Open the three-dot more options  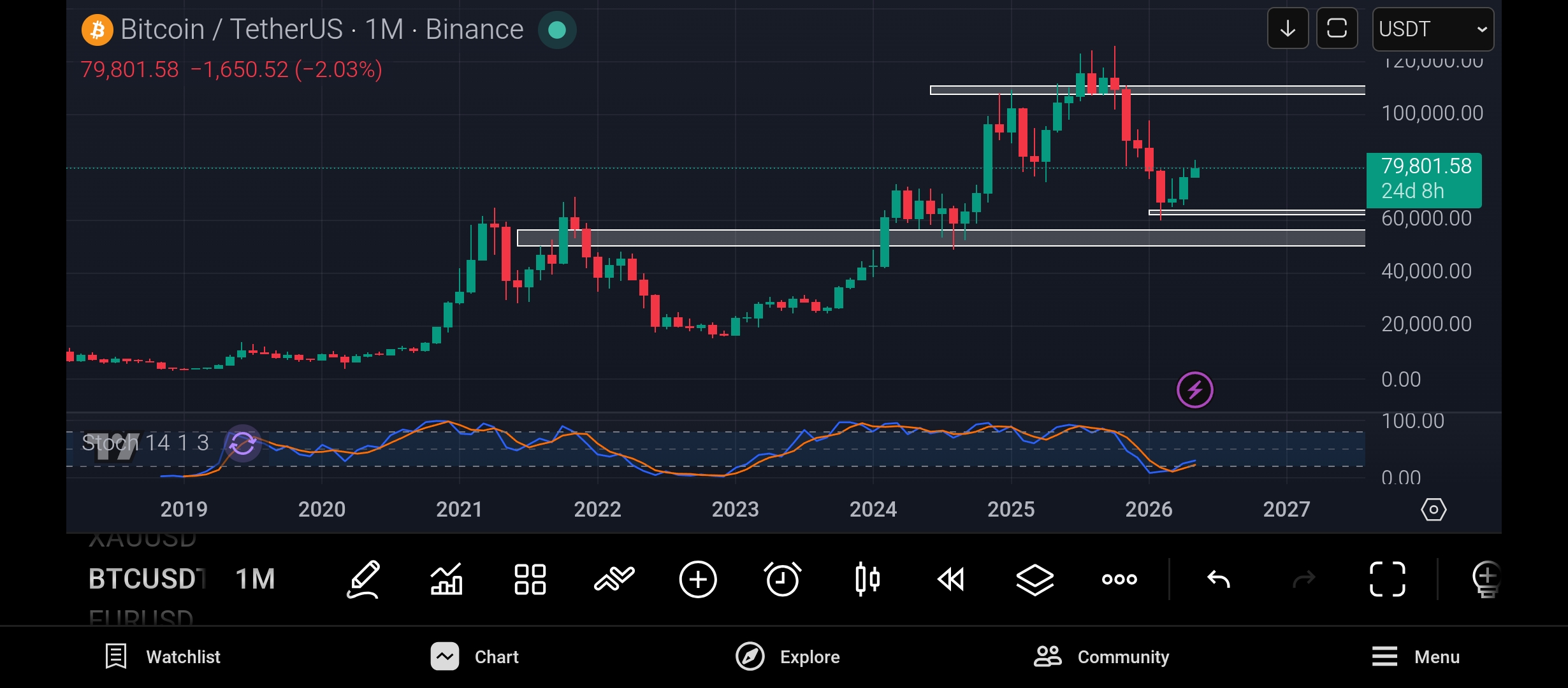tap(1119, 580)
